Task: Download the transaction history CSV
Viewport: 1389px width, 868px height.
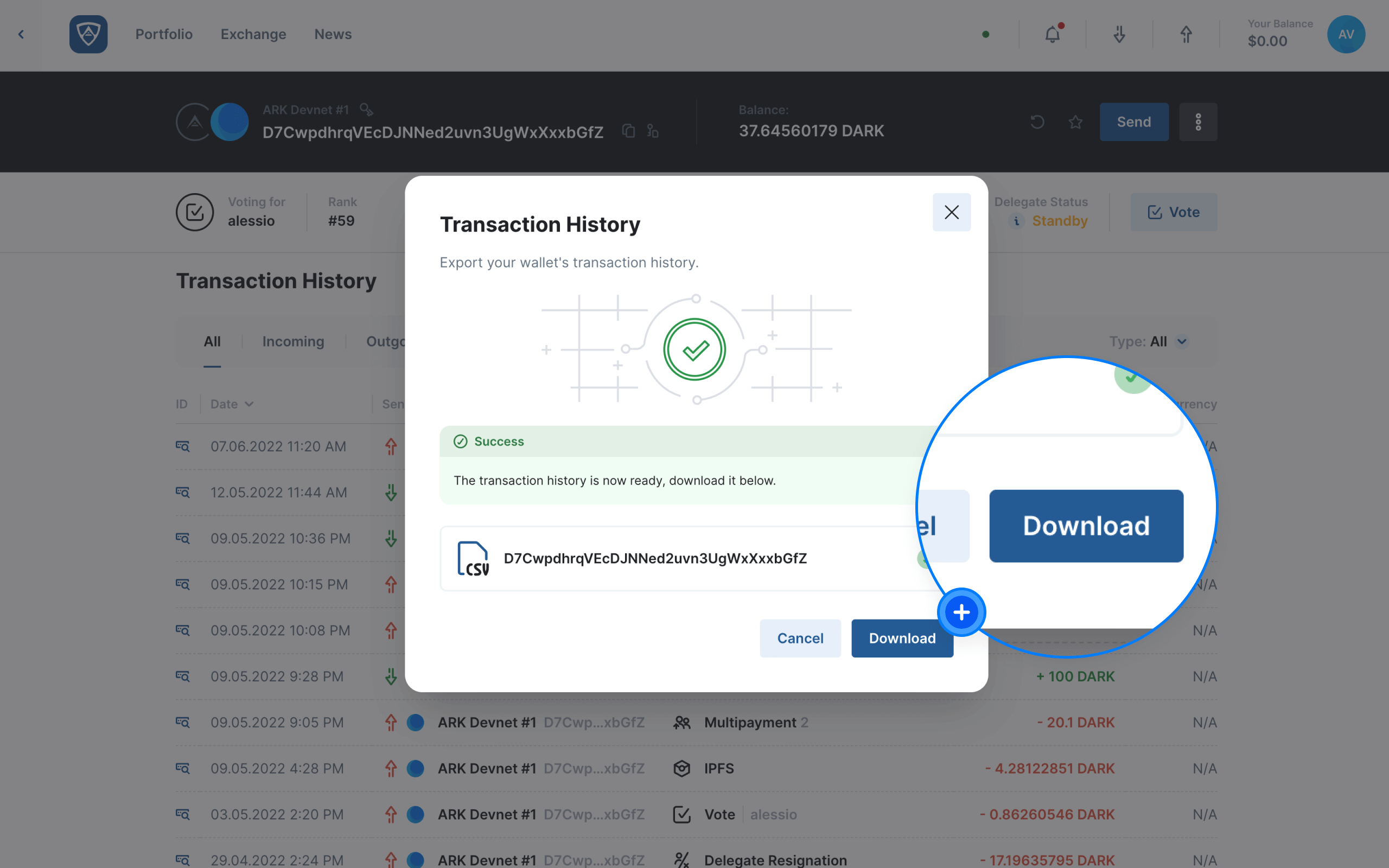Action: click(902, 638)
